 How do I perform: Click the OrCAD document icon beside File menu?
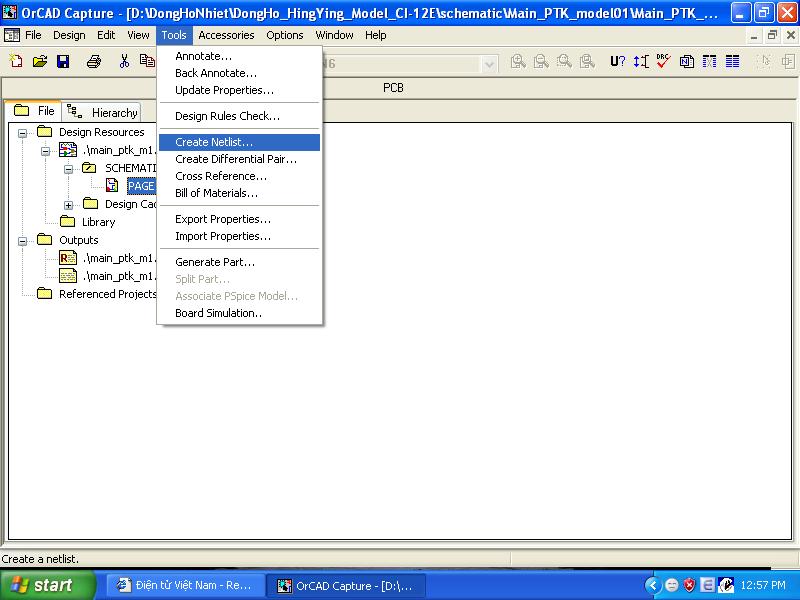(11, 35)
